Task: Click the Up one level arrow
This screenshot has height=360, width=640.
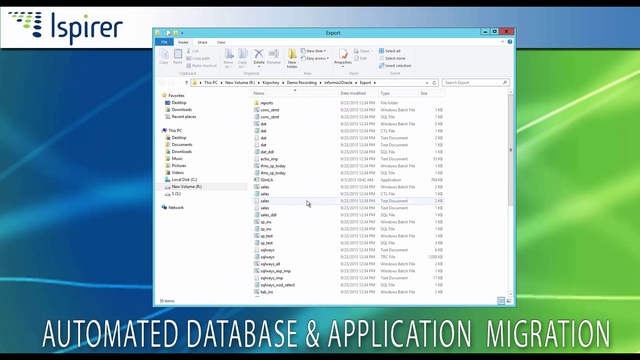Action: (x=187, y=82)
